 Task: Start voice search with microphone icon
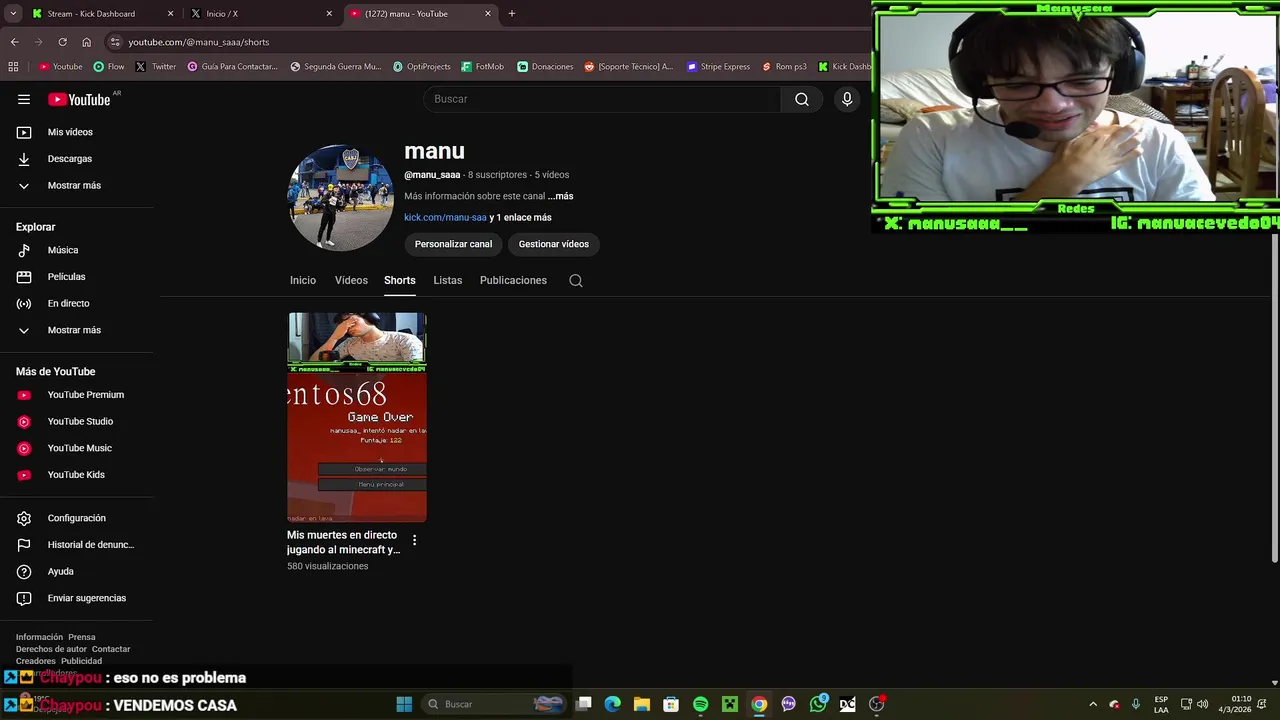(x=847, y=99)
